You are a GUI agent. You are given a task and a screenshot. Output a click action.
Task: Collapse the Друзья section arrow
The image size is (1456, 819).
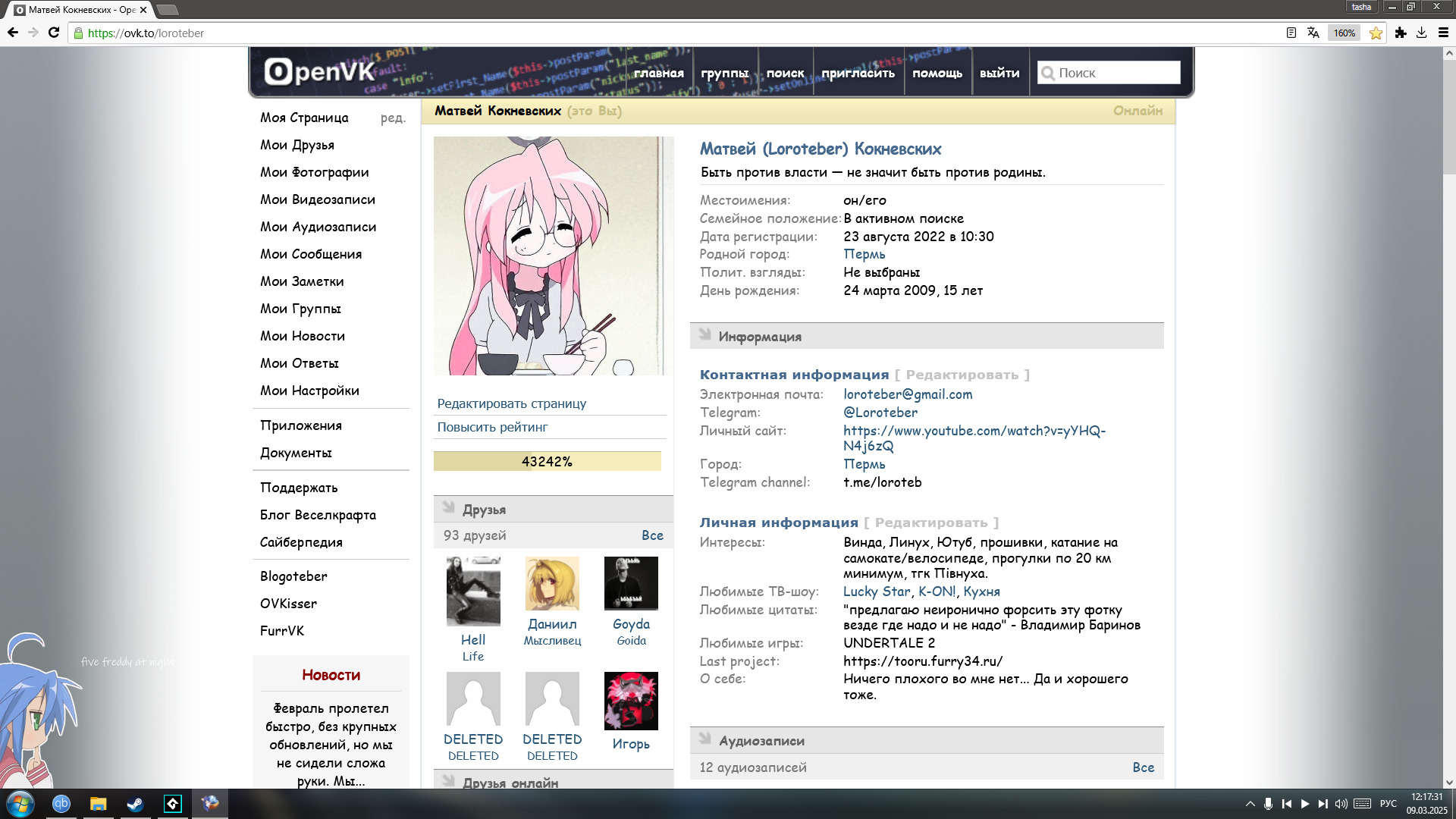[x=448, y=507]
